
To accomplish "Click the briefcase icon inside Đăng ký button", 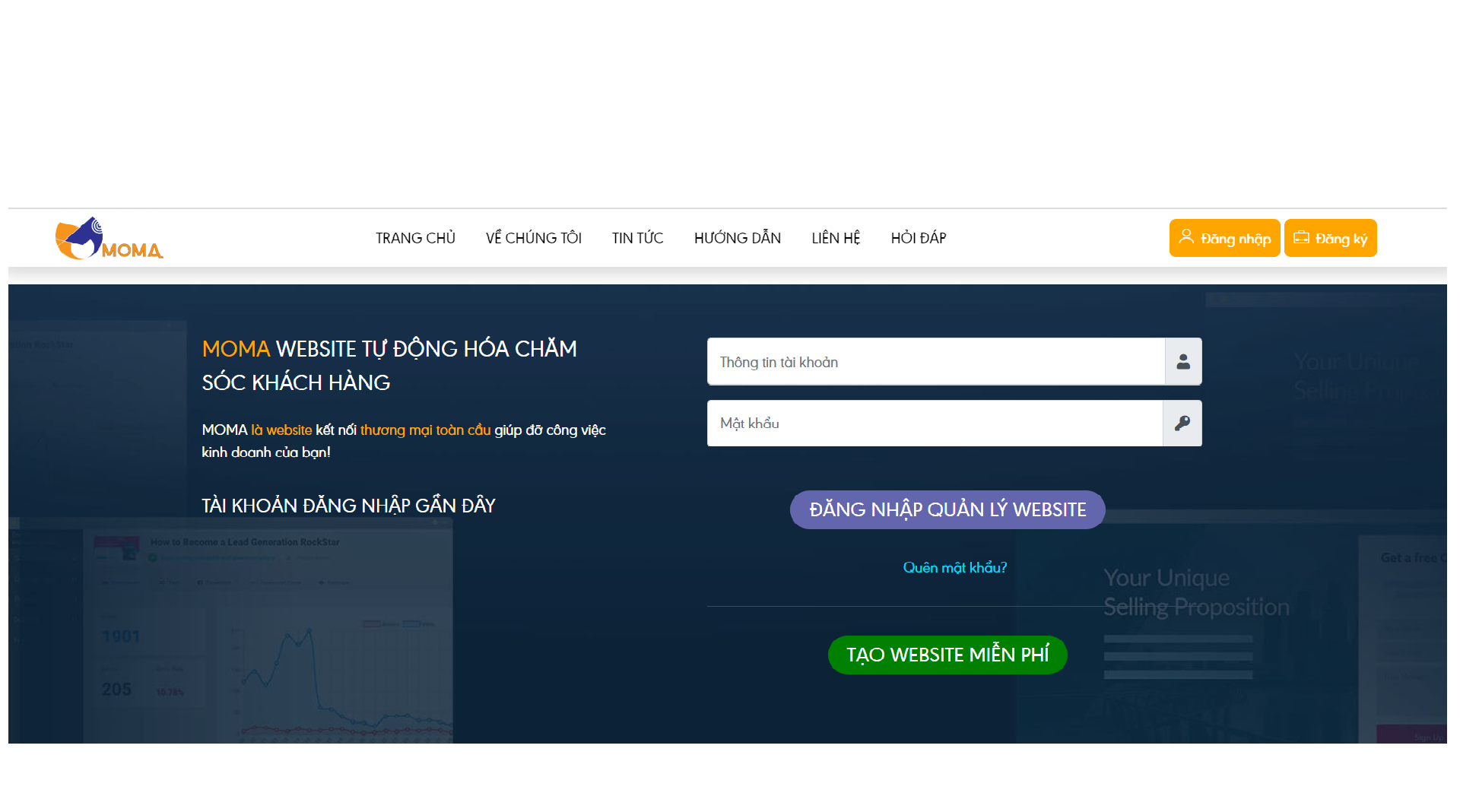I will click(1301, 237).
